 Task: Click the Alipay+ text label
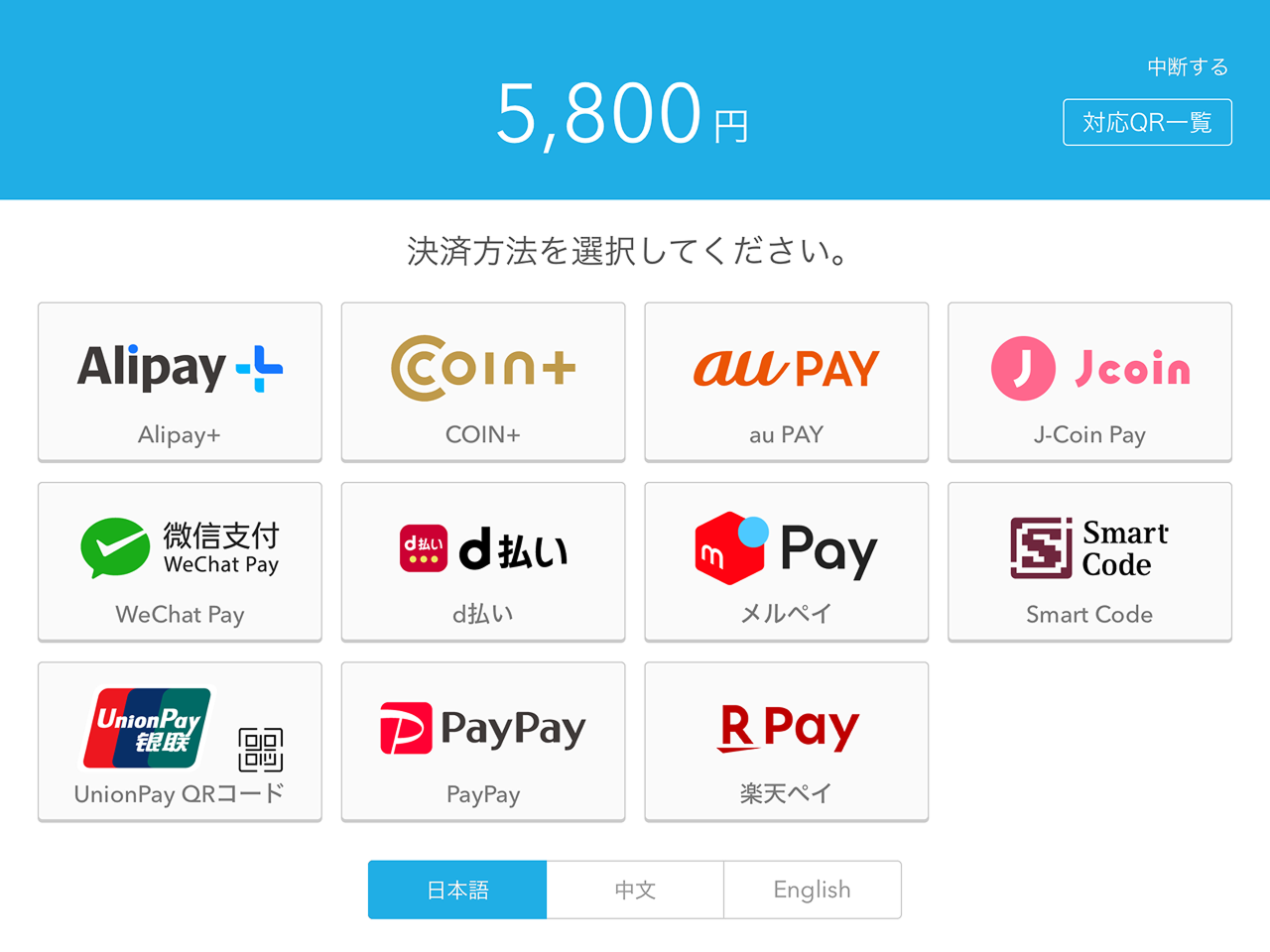coord(180,434)
